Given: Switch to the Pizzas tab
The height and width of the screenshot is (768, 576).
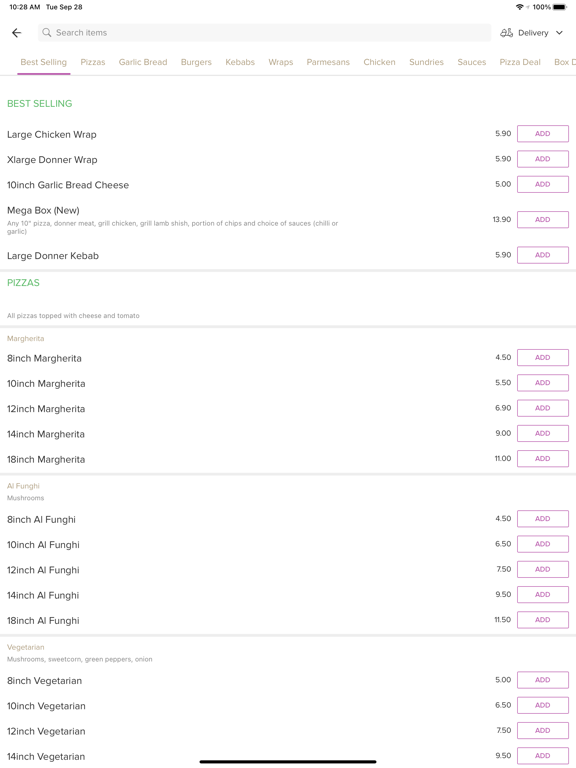Looking at the screenshot, I should click(x=93, y=62).
